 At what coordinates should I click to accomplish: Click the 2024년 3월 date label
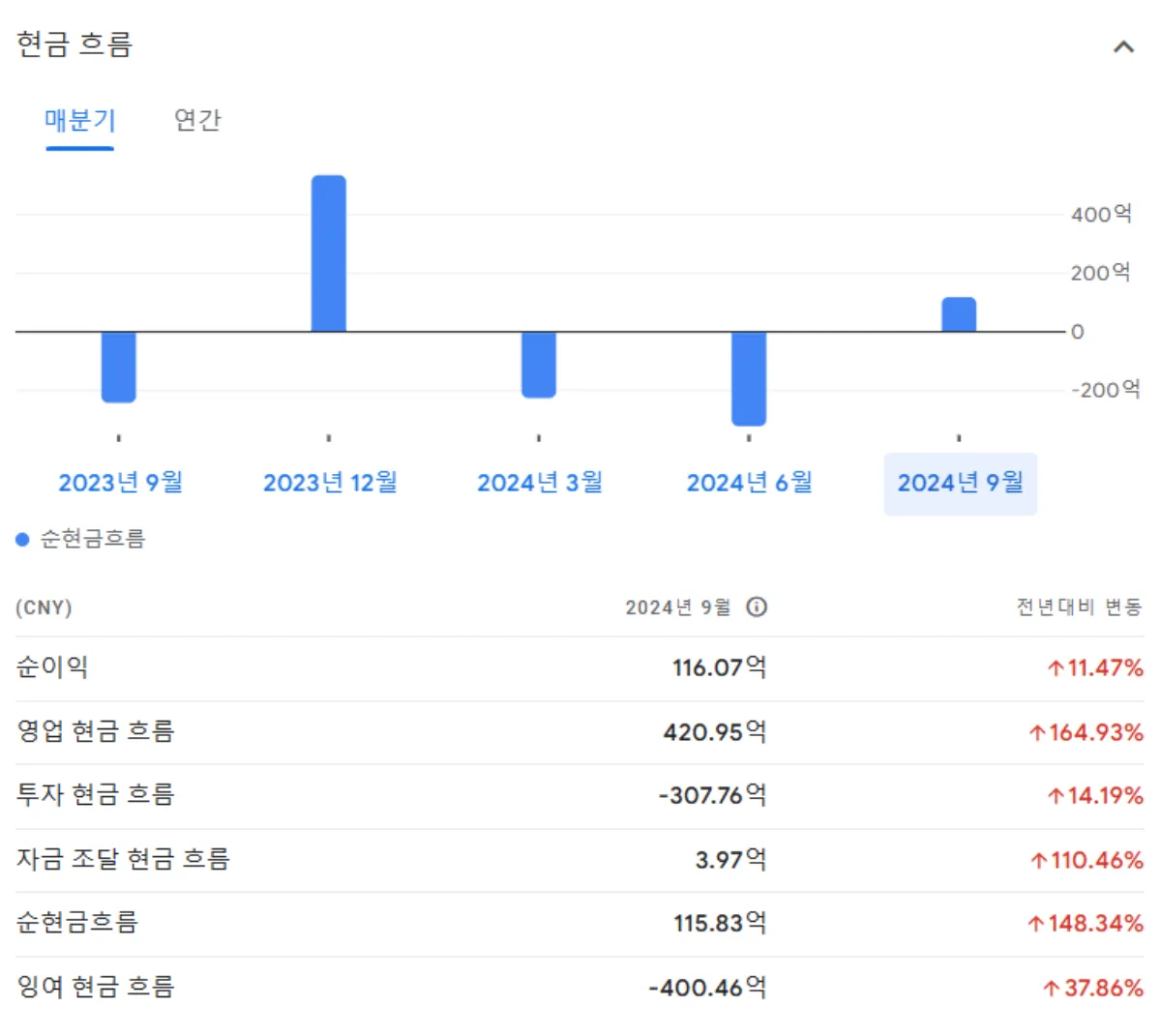(x=539, y=482)
